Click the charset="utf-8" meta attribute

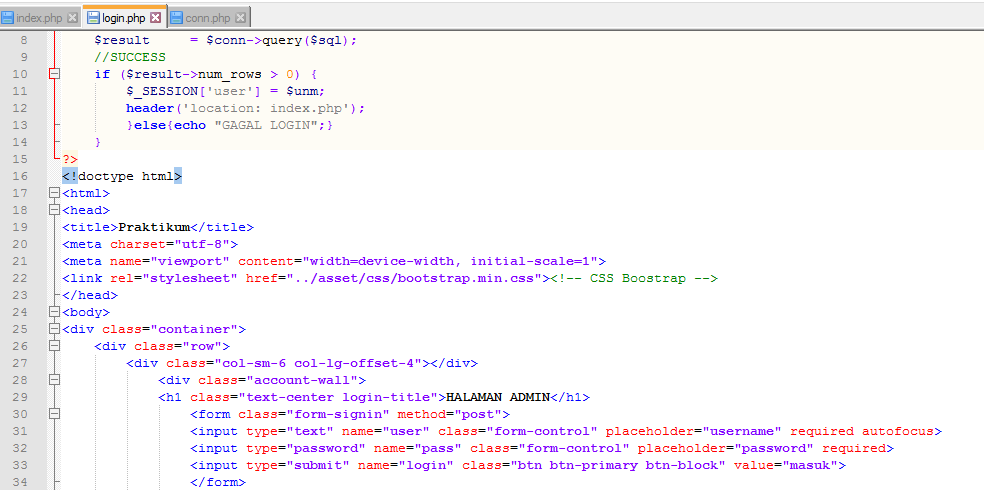(x=169, y=244)
